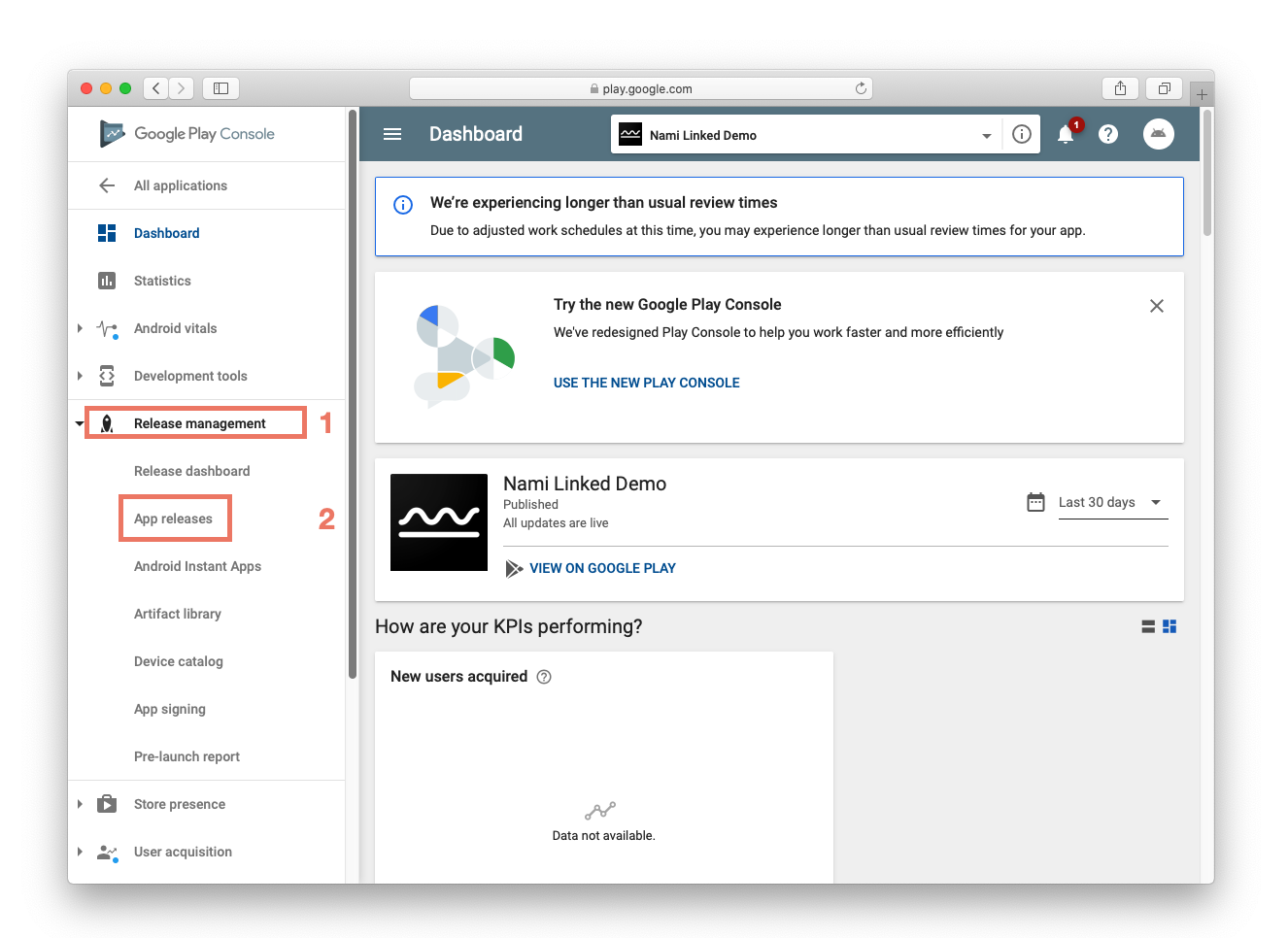Go back in Safari history

(x=156, y=88)
